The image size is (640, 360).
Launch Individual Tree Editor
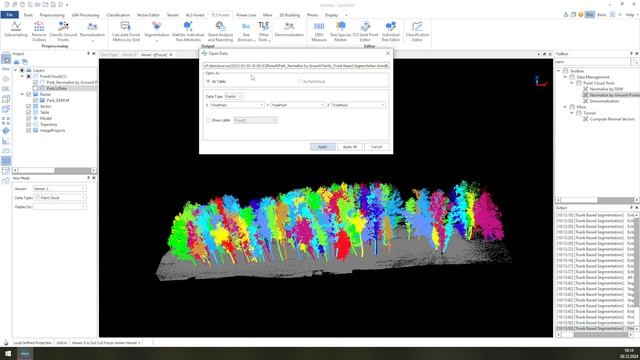(391, 31)
